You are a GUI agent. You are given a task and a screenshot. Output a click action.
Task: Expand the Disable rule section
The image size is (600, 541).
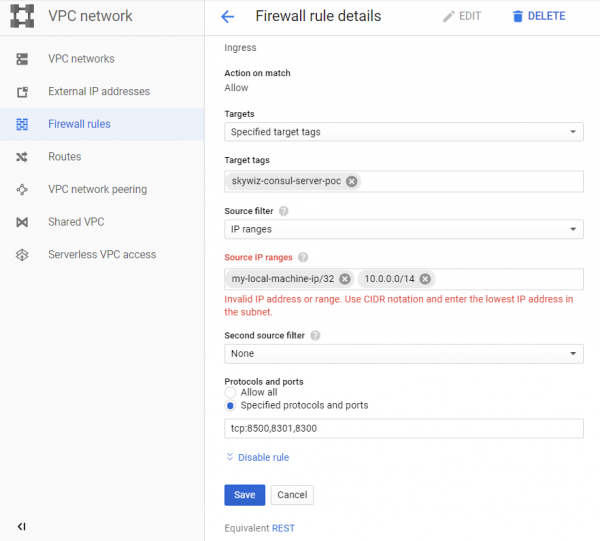pyautogui.click(x=258, y=457)
